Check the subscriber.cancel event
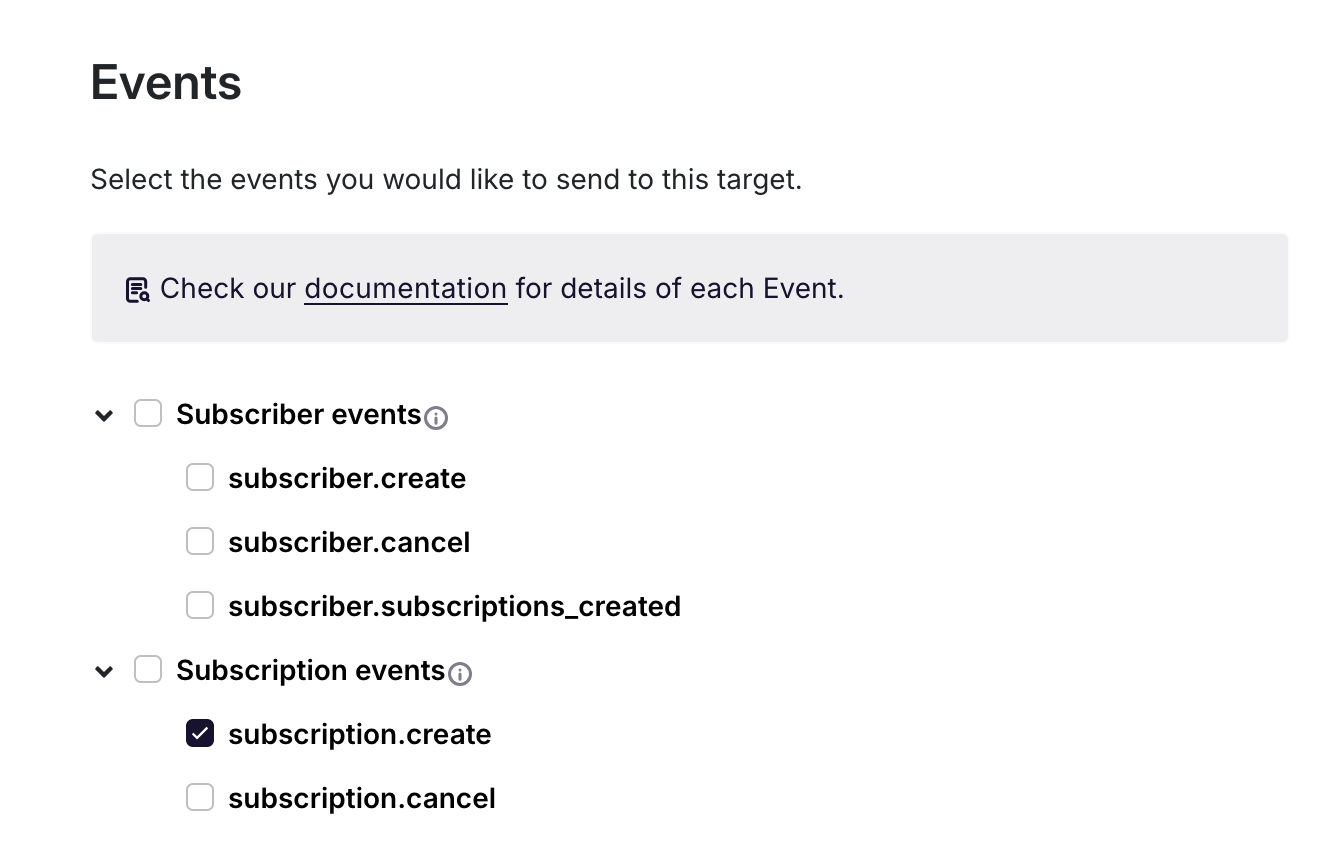The width and height of the screenshot is (1340, 844). point(200,541)
